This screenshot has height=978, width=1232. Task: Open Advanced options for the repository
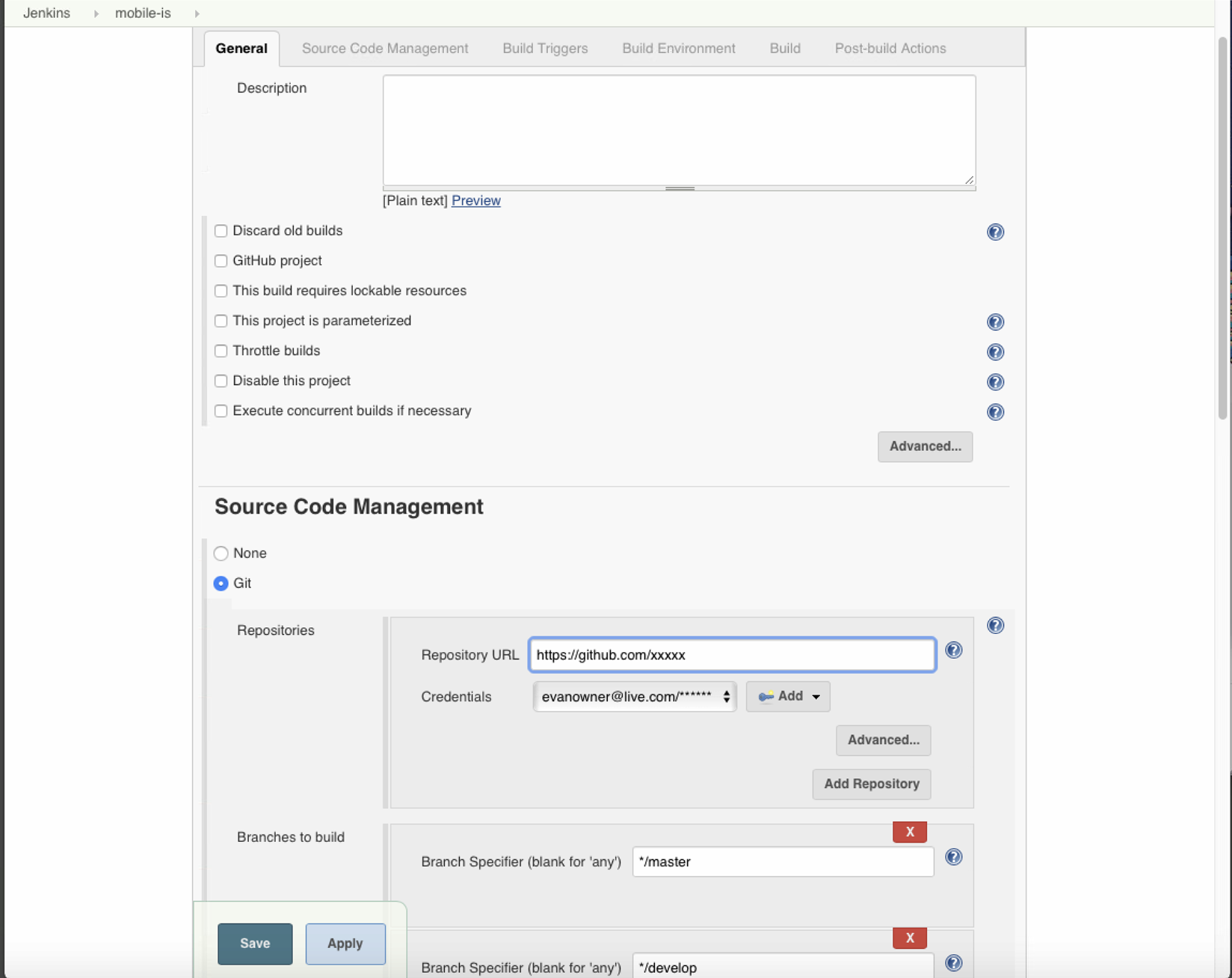(883, 740)
